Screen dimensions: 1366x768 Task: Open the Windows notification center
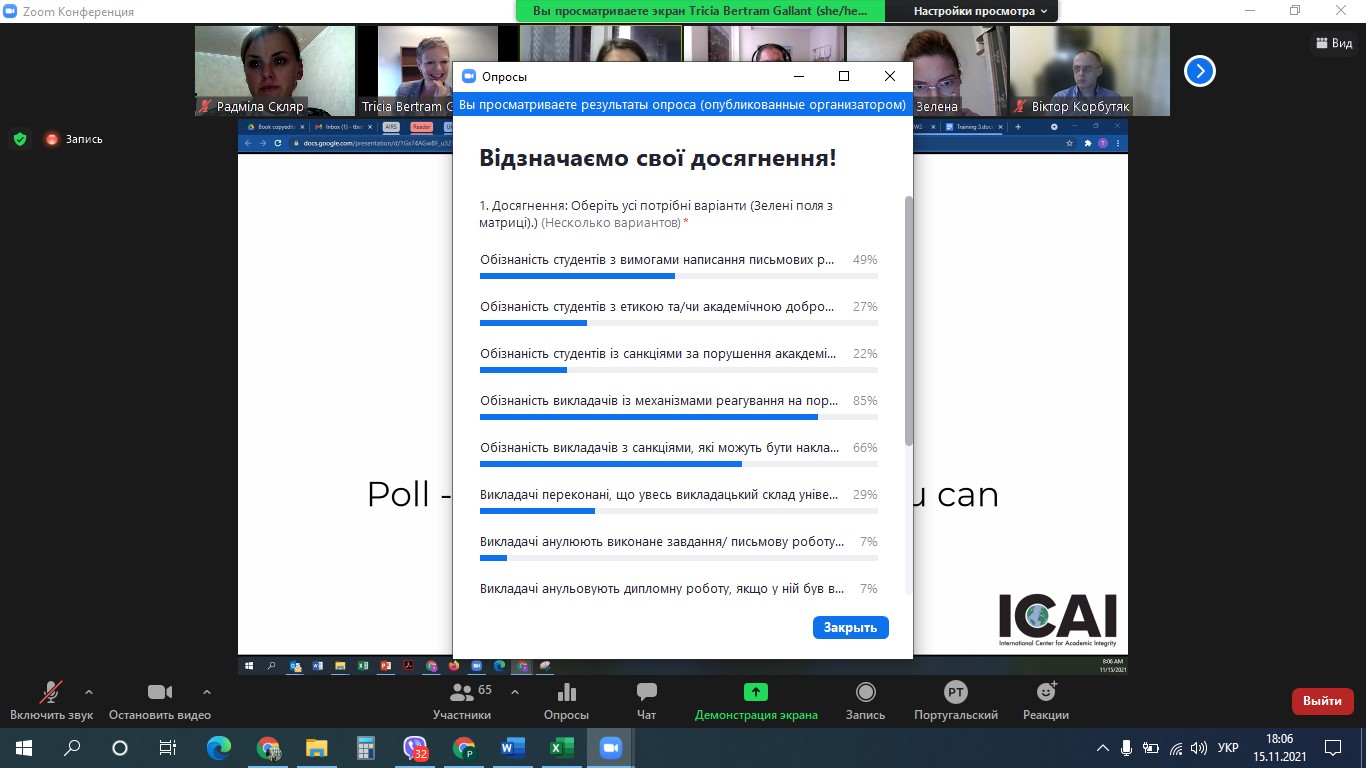[1332, 747]
